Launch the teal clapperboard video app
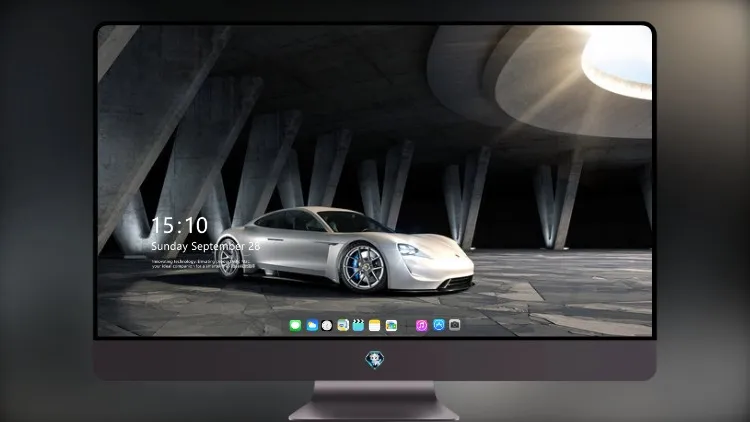 tap(358, 325)
